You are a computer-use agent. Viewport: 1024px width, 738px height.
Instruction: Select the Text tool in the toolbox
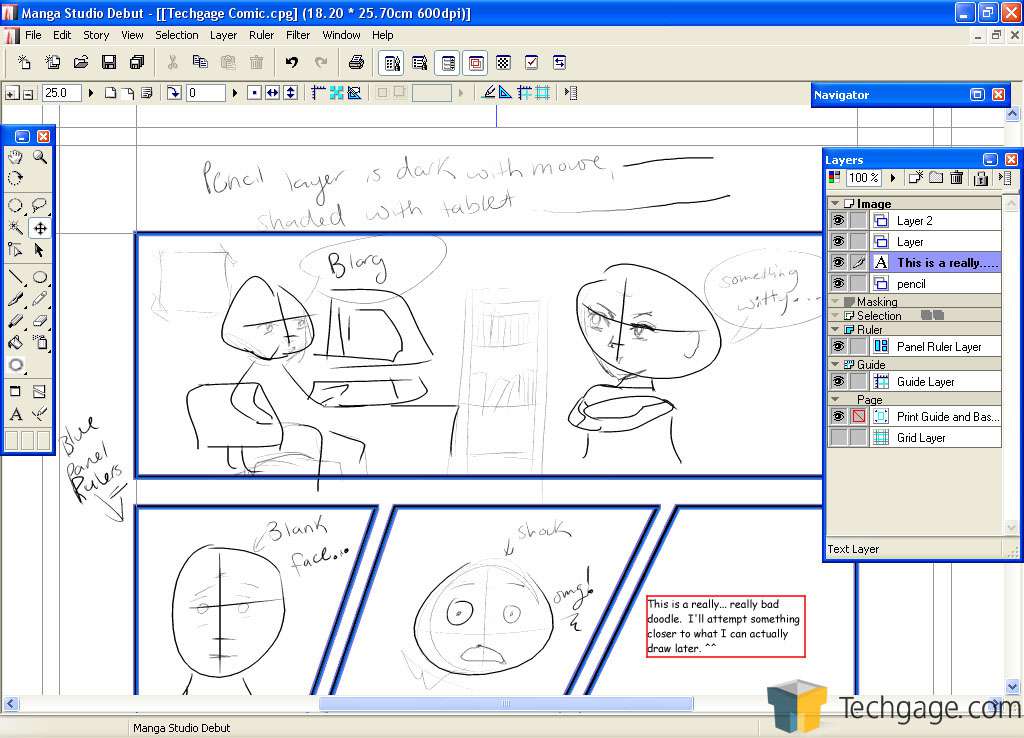15,414
